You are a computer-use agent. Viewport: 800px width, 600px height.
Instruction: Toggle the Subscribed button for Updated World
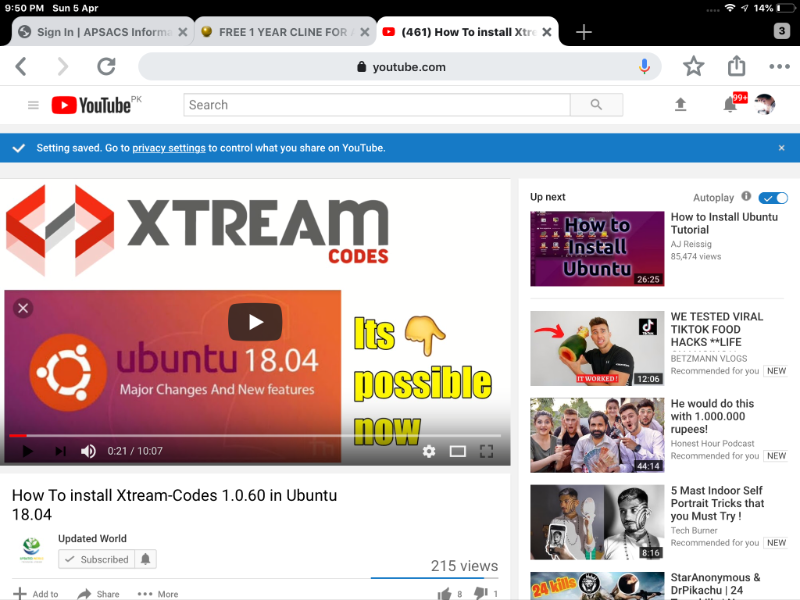[x=96, y=559]
